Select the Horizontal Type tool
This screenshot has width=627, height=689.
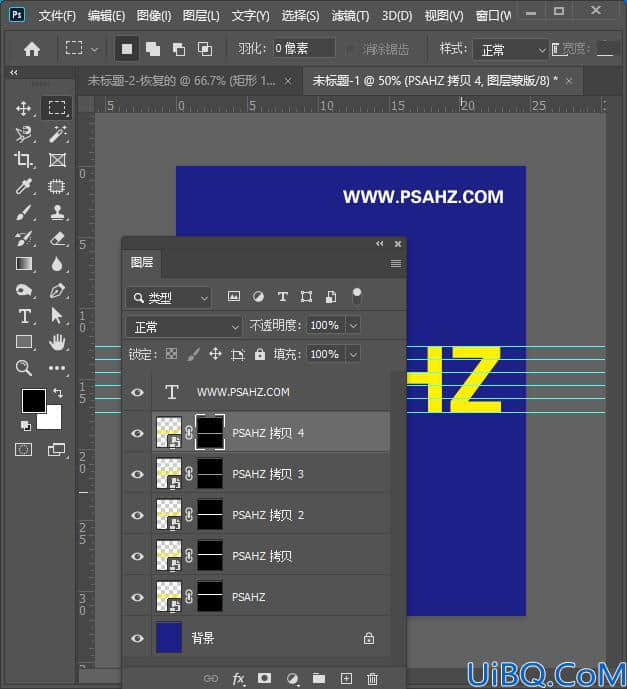23,316
